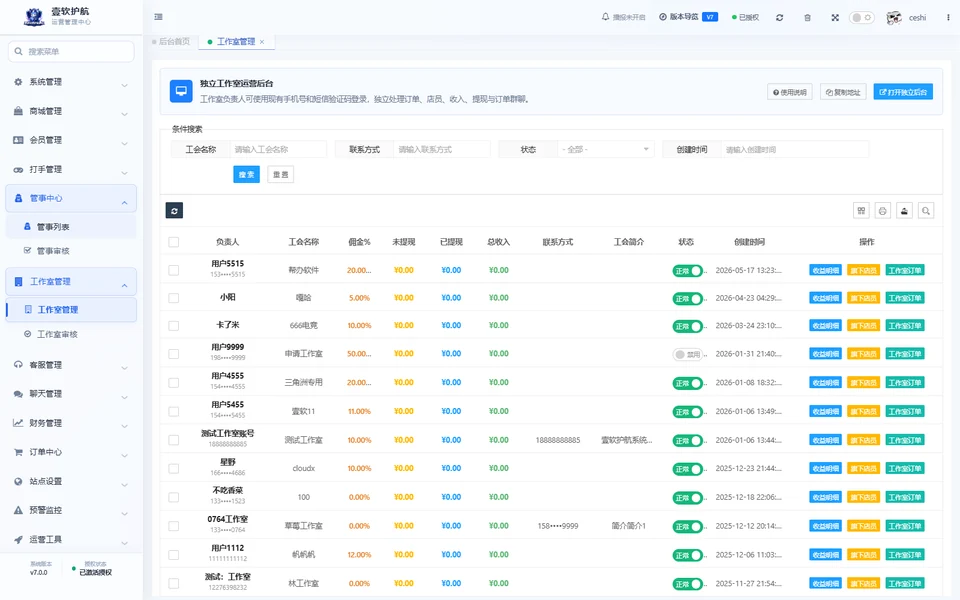Focus the 工会名称 input field
Viewport: 960px width, 600px height.
coord(278,149)
